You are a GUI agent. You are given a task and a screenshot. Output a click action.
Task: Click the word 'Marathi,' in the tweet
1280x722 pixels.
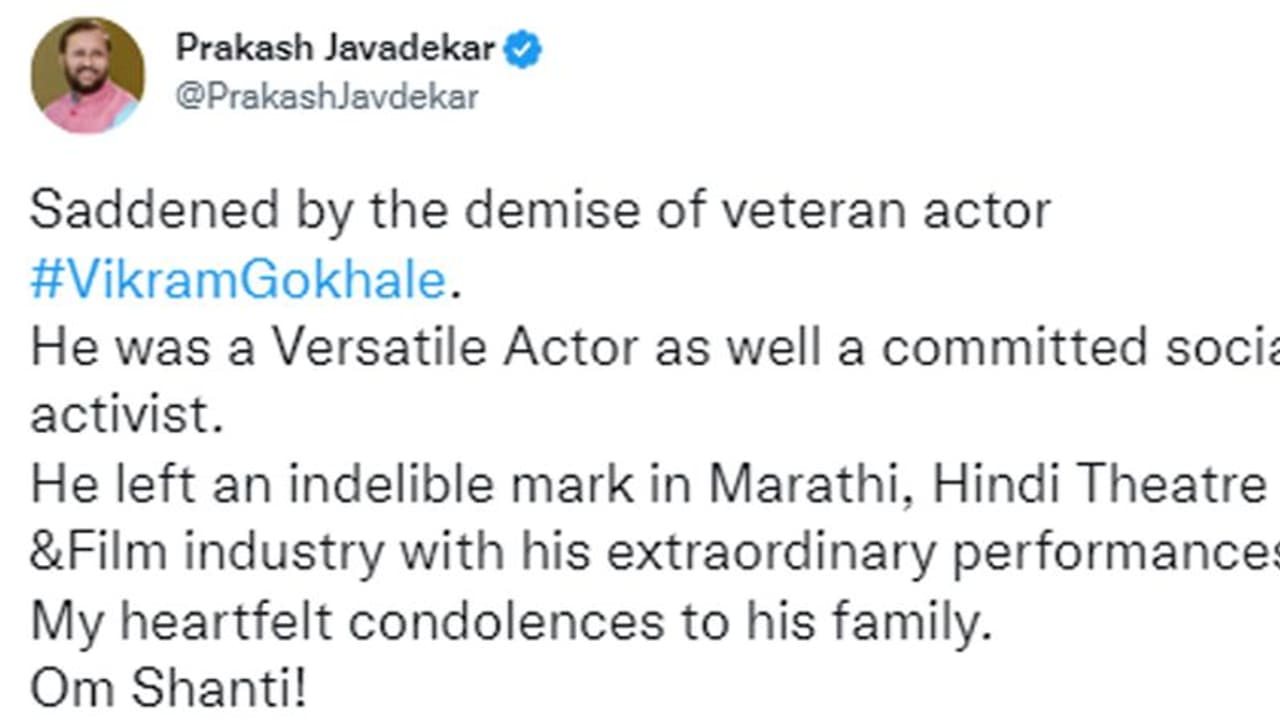pyautogui.click(x=814, y=485)
